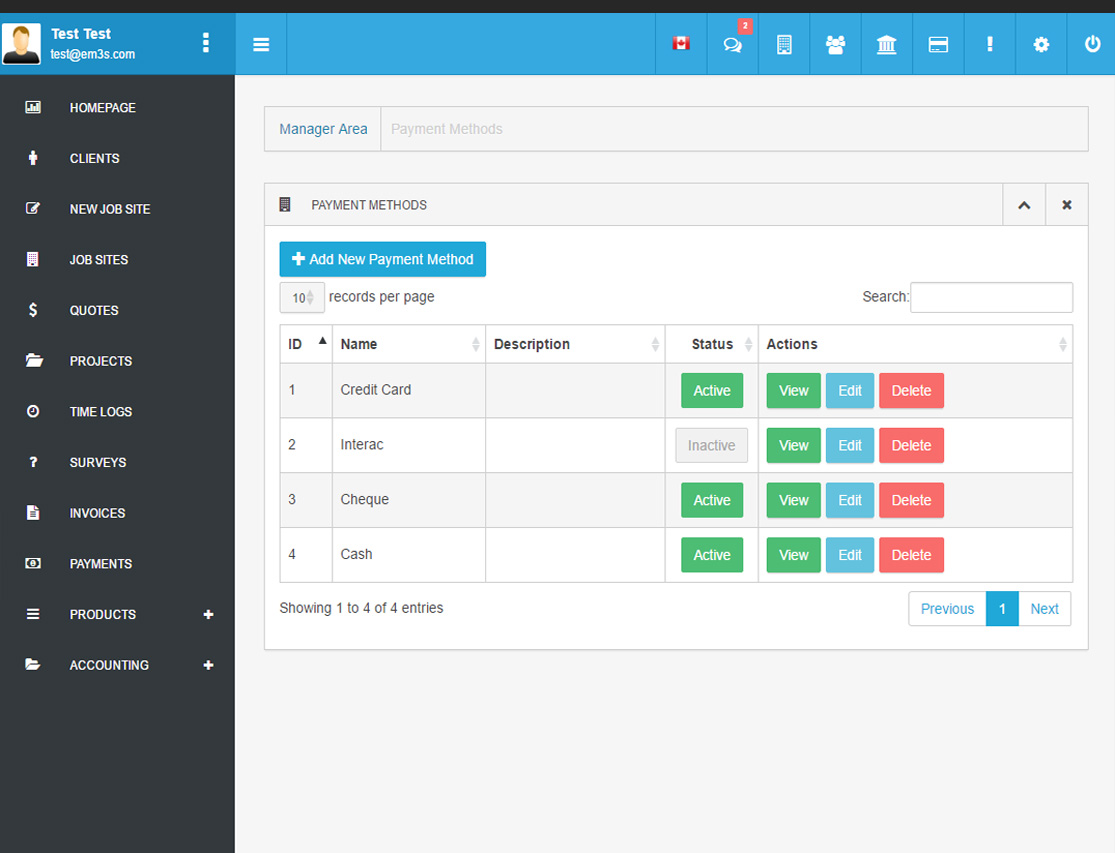Edit the Interac payment method
The width and height of the screenshot is (1115, 853).
point(850,445)
